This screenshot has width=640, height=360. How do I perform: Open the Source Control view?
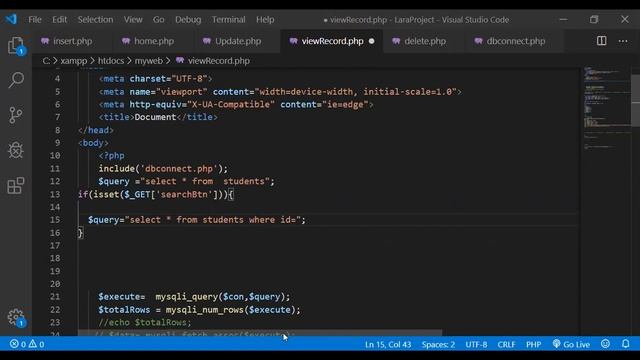[16, 115]
